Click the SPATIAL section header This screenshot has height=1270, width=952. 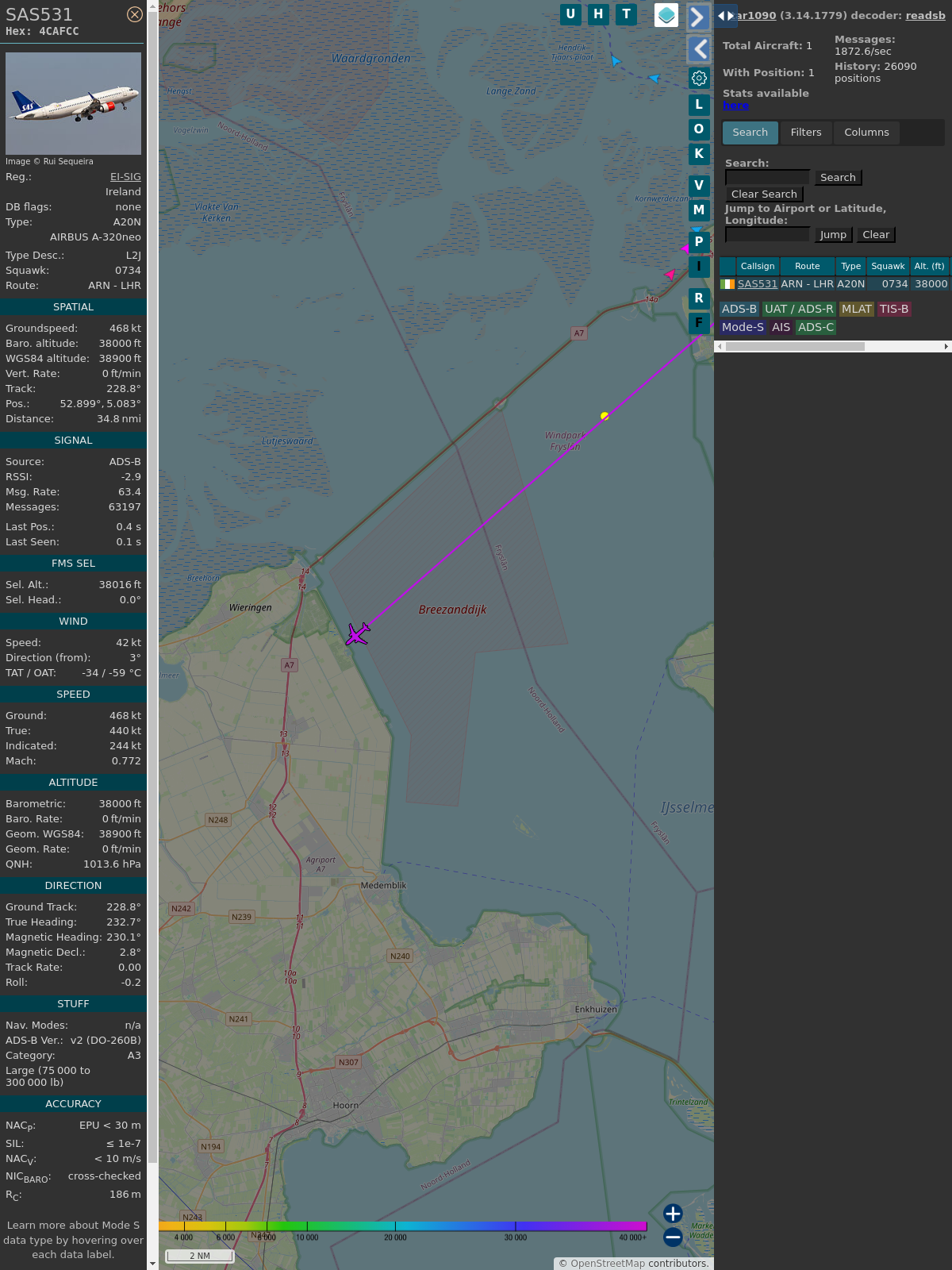73,307
